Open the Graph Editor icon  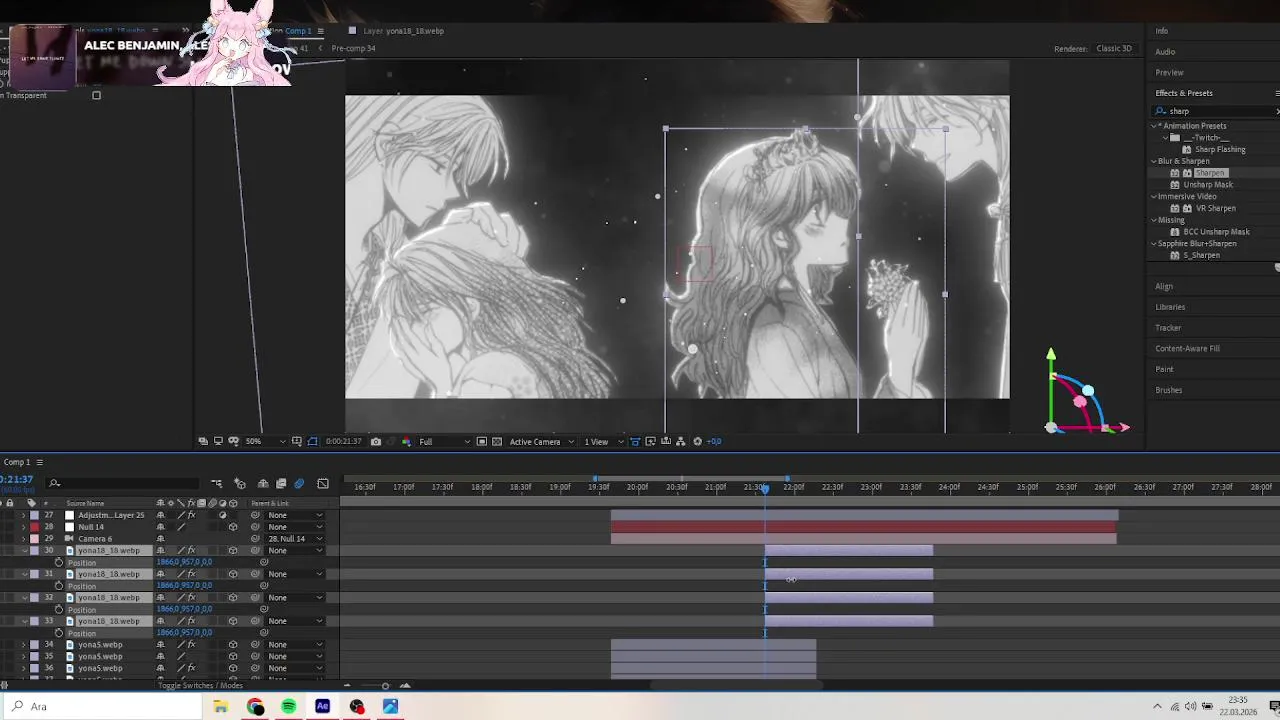[x=323, y=484]
